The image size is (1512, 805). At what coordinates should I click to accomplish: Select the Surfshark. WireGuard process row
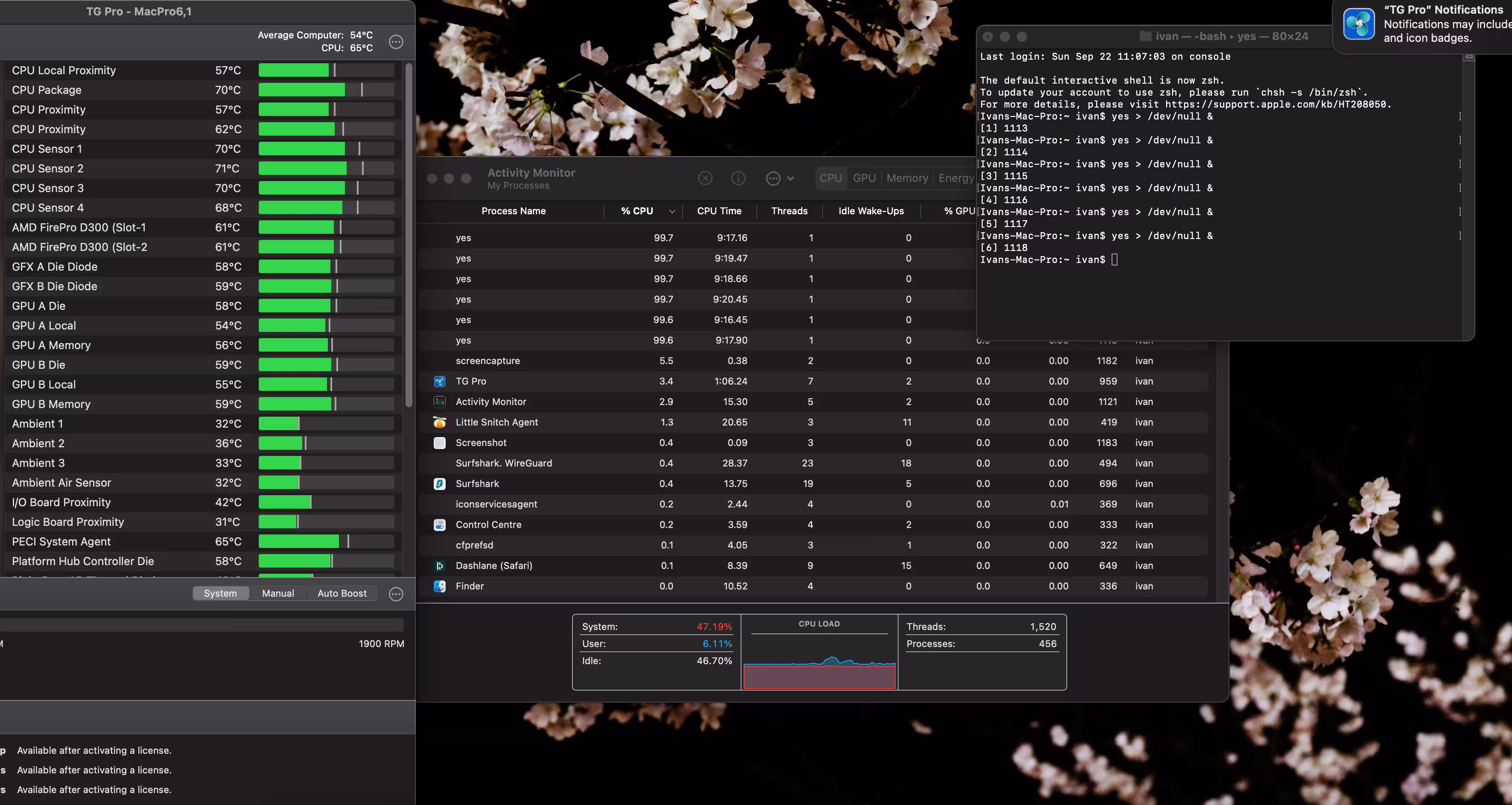click(x=814, y=464)
